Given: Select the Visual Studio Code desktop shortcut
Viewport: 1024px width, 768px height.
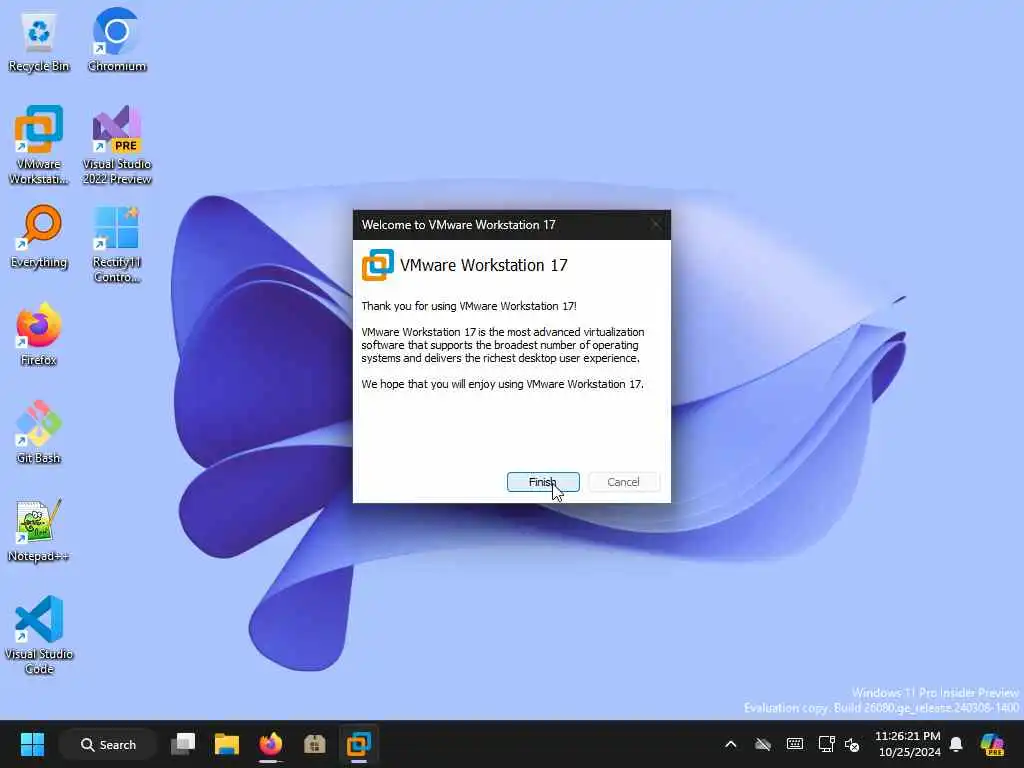Looking at the screenshot, I should [x=39, y=635].
